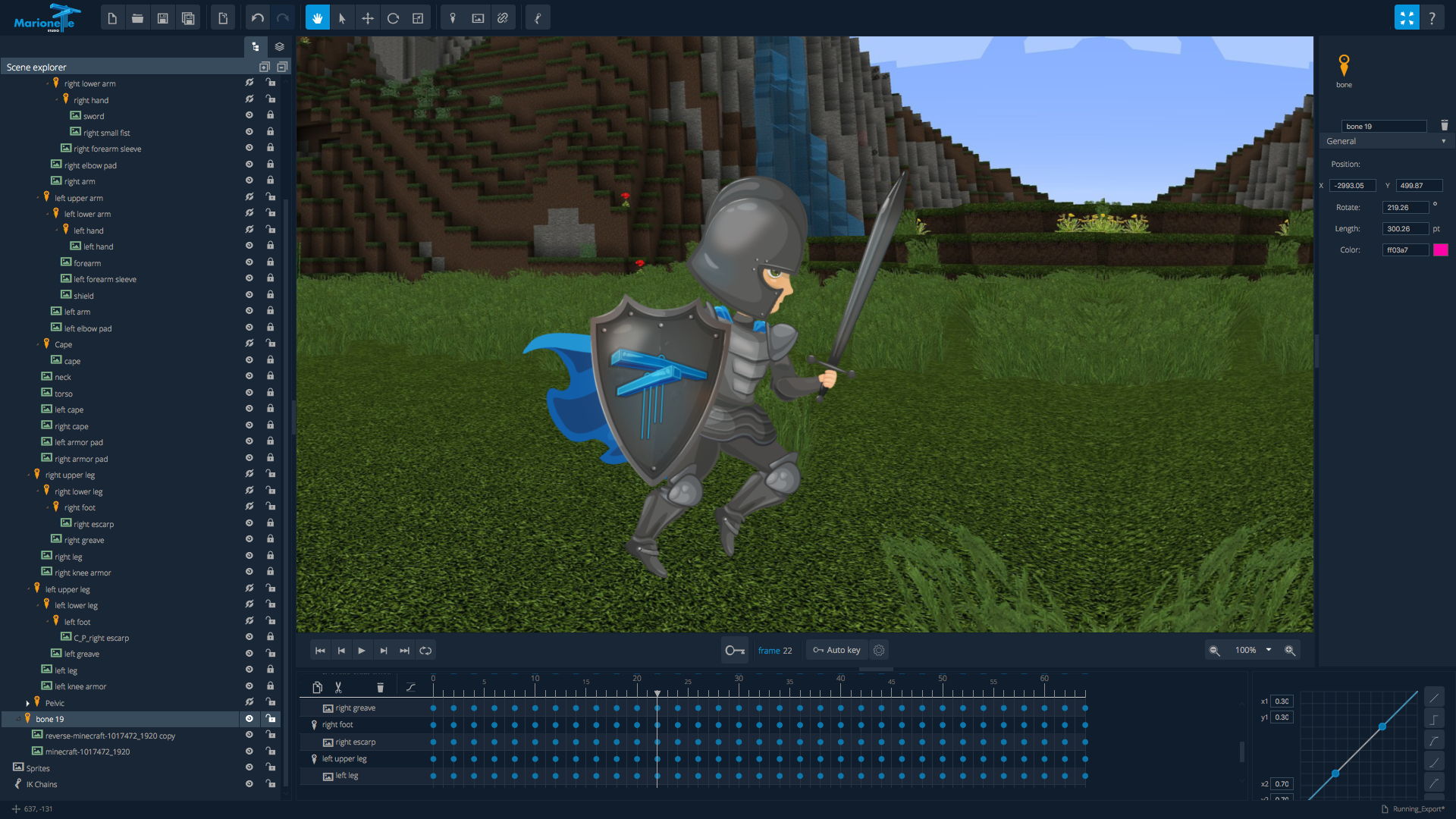Select the Sprites tree item
The height and width of the screenshot is (819, 1456).
38,768
